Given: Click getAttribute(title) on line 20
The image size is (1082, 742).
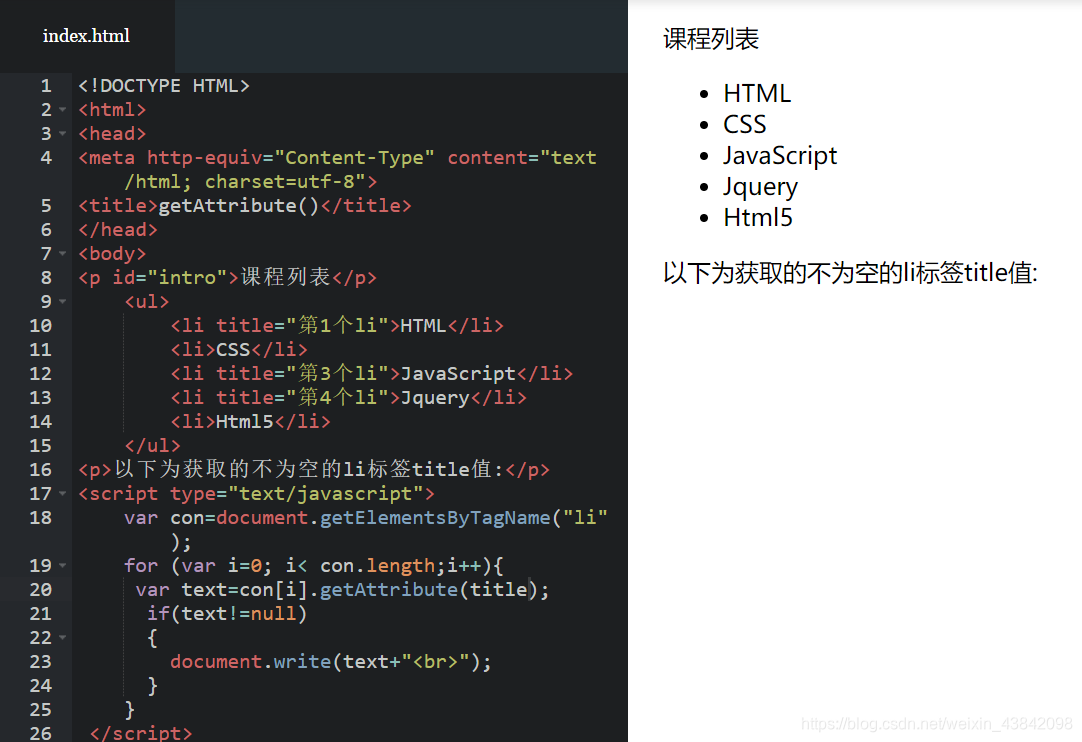Looking at the screenshot, I should pos(429,589).
